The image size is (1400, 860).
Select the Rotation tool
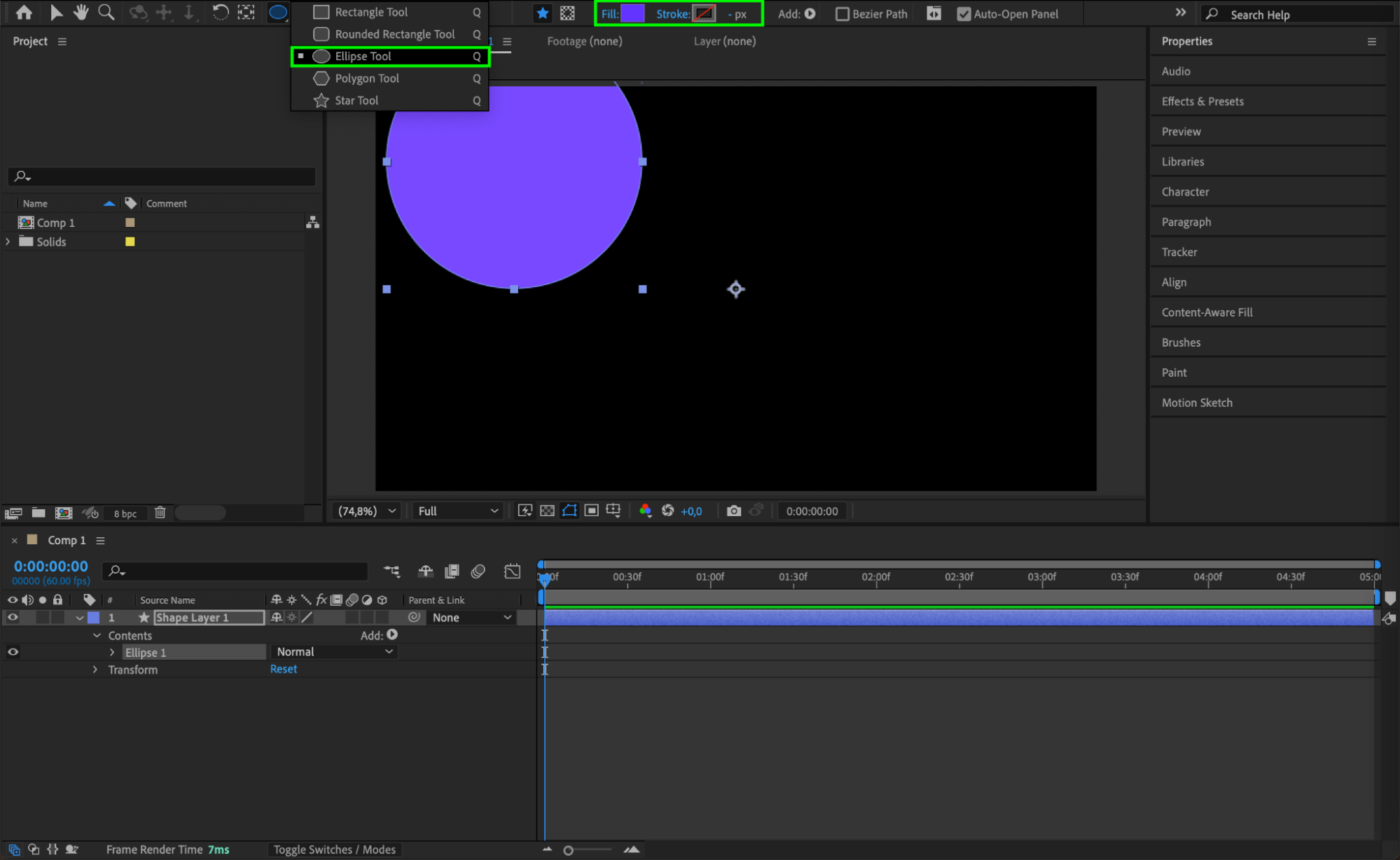pyautogui.click(x=220, y=13)
